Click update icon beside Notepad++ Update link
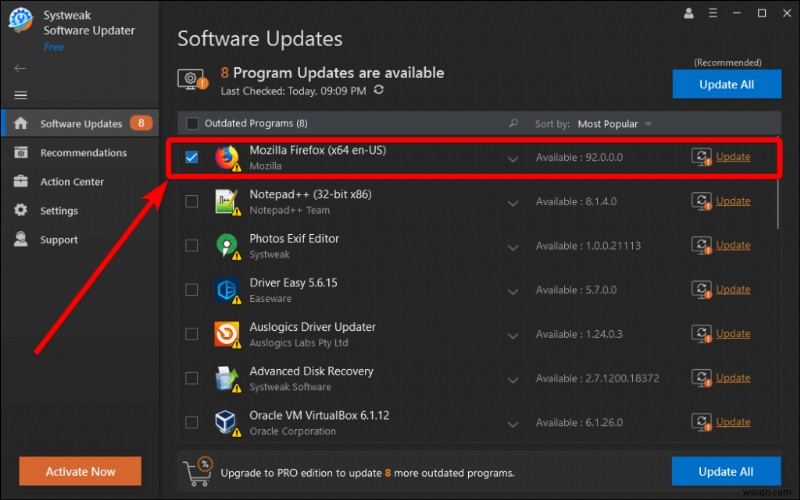 point(702,201)
